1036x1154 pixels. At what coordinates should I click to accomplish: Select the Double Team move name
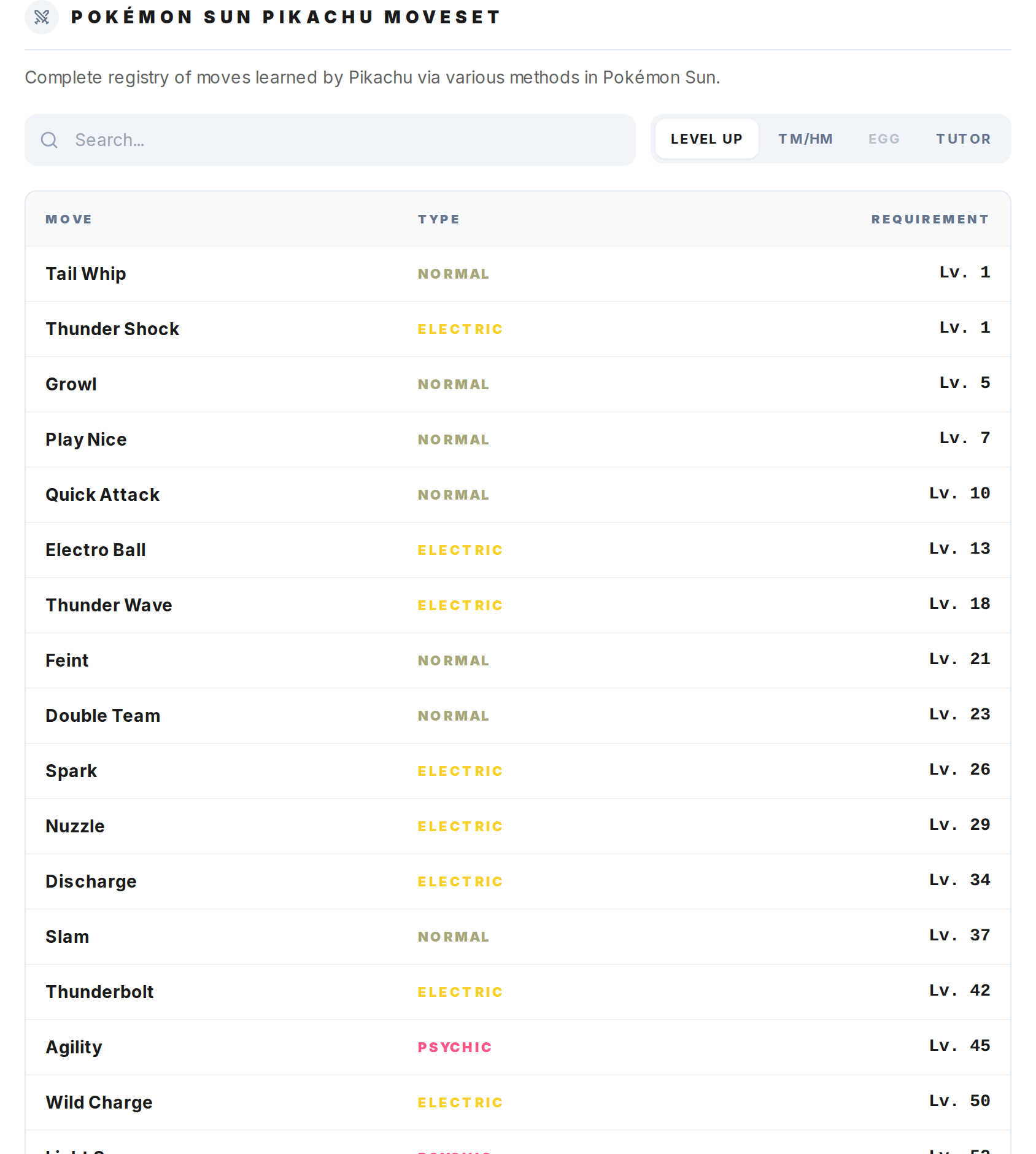click(x=102, y=716)
